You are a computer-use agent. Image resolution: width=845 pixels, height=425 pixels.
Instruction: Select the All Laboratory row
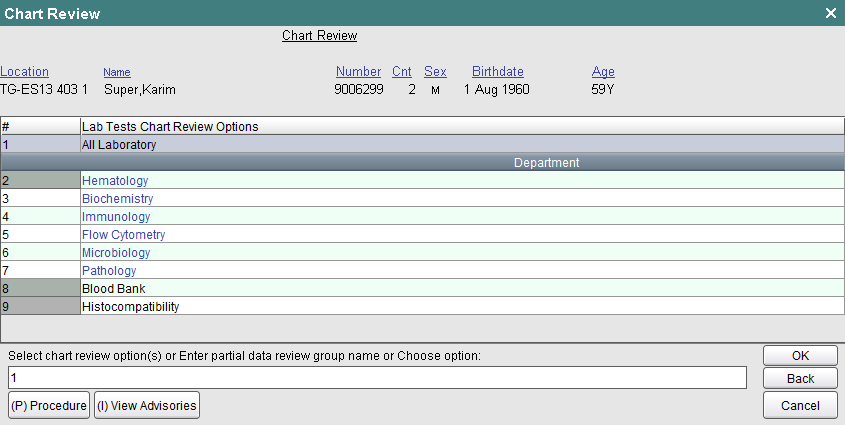coord(422,144)
